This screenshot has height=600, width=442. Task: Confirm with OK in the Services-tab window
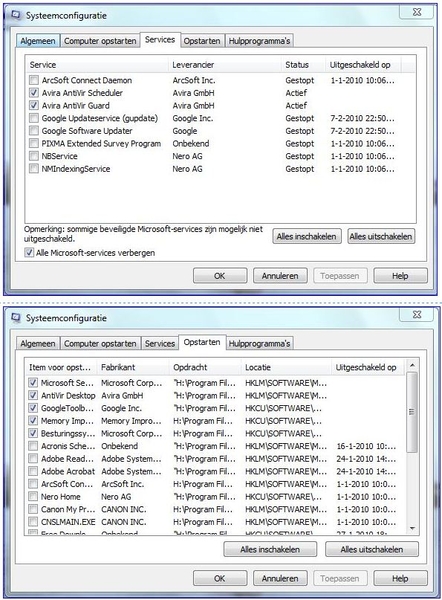pos(220,276)
